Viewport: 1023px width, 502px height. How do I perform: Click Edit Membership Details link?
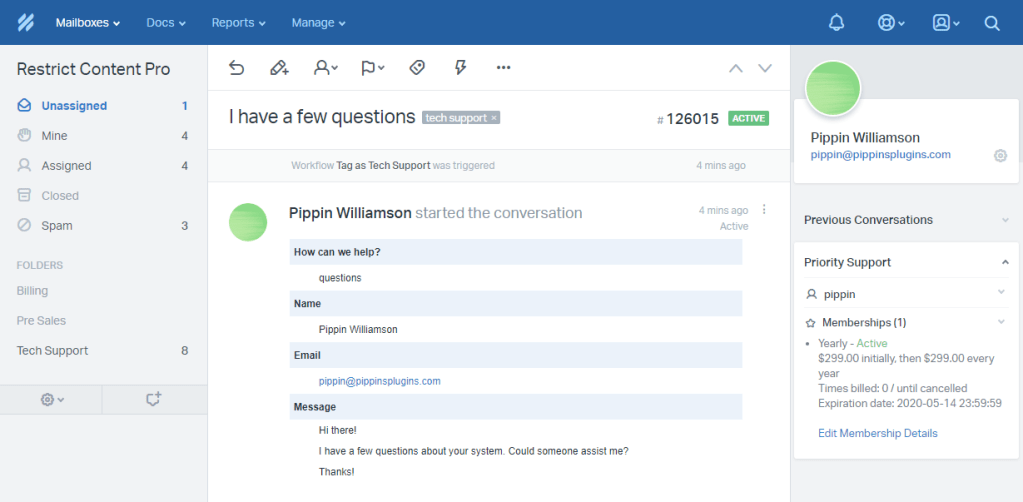tap(878, 433)
